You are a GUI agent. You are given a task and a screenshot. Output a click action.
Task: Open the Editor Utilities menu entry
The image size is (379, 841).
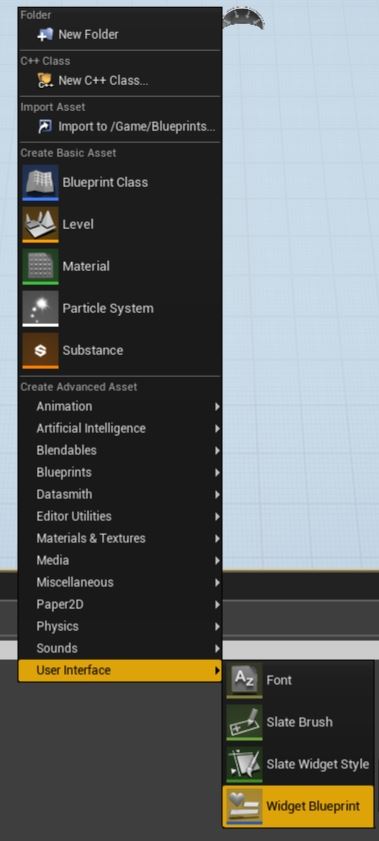tap(120, 517)
